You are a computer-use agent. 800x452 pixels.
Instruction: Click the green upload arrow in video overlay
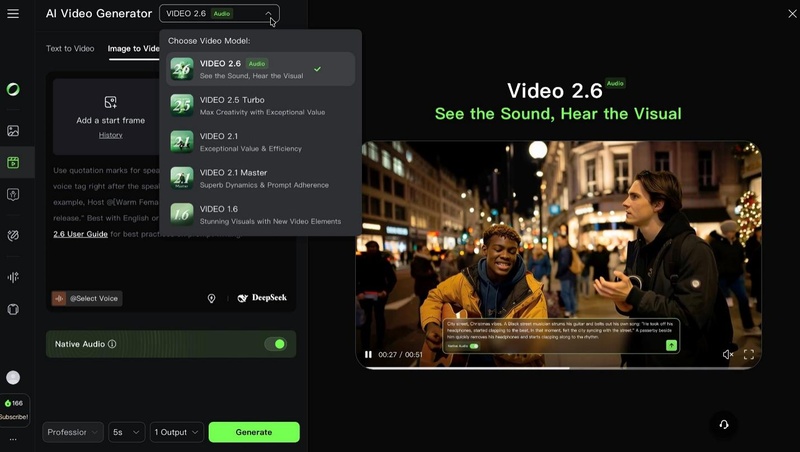[x=671, y=346]
